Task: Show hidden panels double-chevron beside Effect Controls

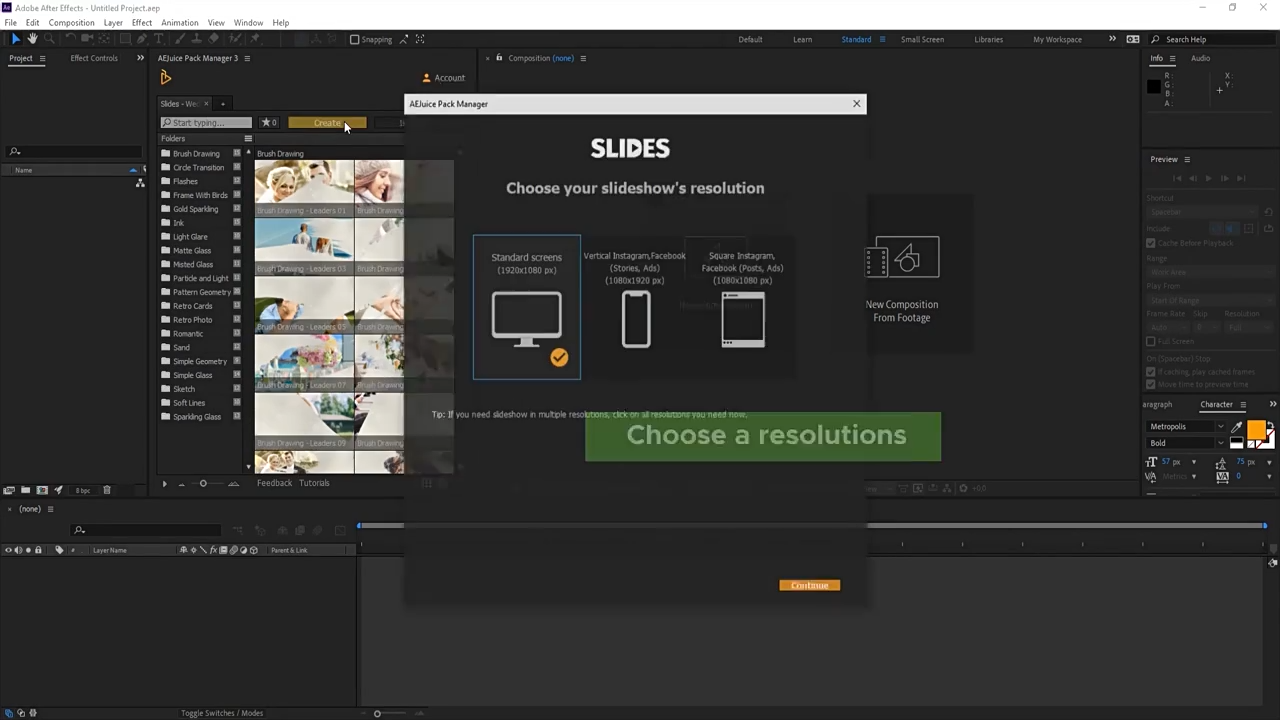Action: click(140, 58)
